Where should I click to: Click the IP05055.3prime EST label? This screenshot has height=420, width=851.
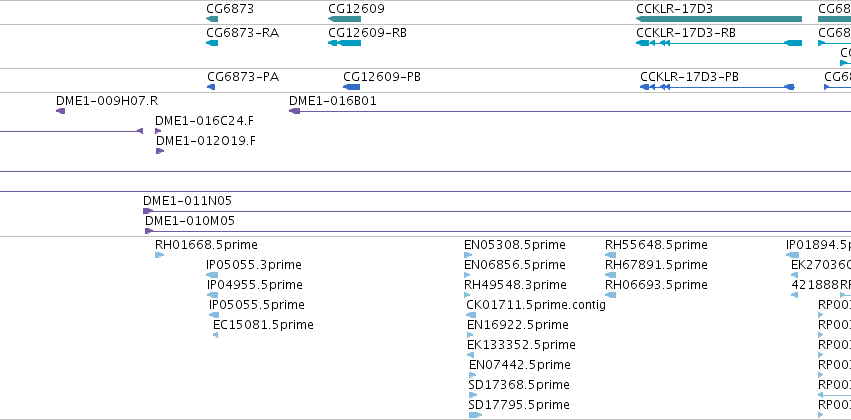click(x=253, y=265)
